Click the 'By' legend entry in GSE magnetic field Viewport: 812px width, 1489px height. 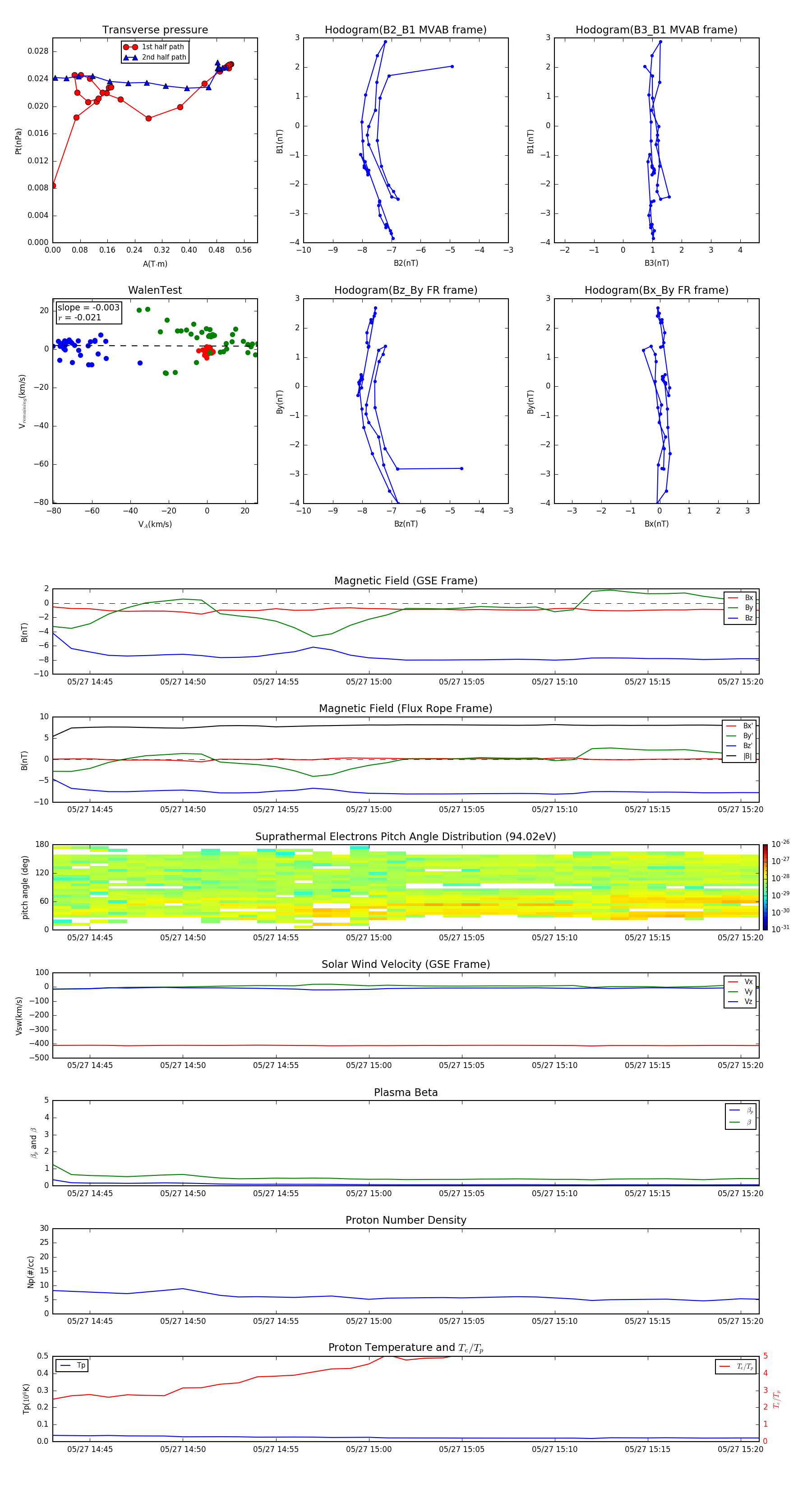741,608
